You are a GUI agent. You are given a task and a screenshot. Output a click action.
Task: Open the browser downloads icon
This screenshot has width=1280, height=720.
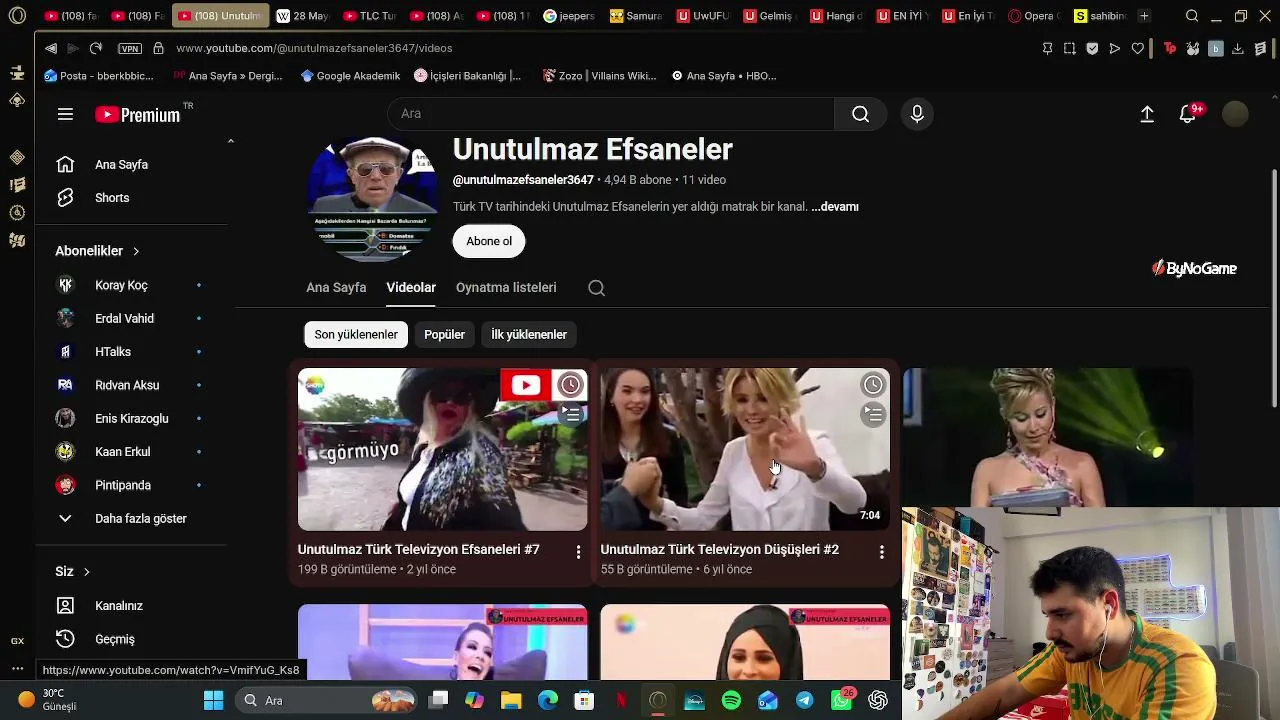tap(1237, 48)
